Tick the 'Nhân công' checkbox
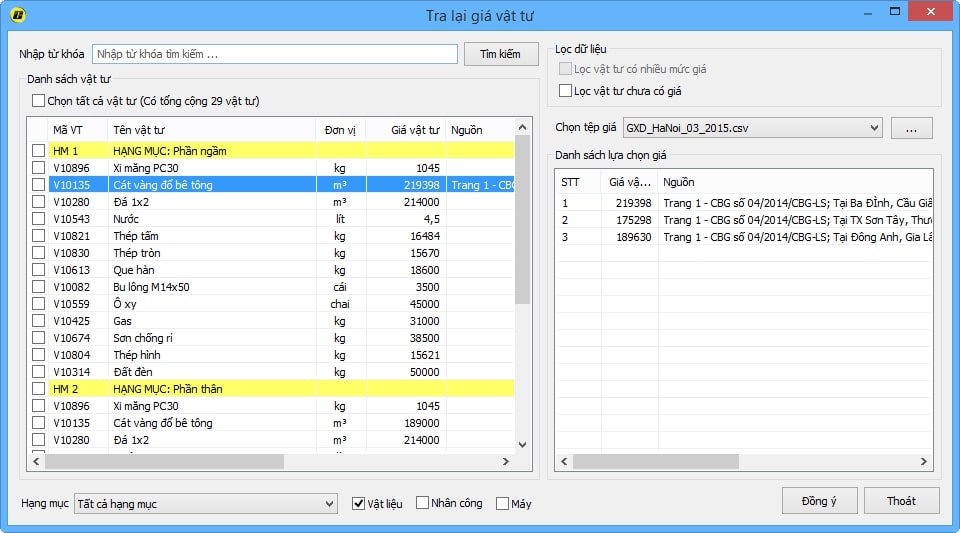 point(423,503)
